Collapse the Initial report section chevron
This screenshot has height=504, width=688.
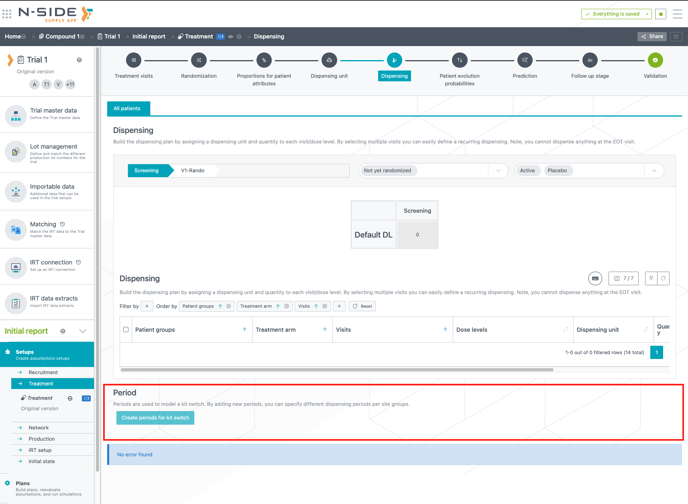[x=83, y=331]
